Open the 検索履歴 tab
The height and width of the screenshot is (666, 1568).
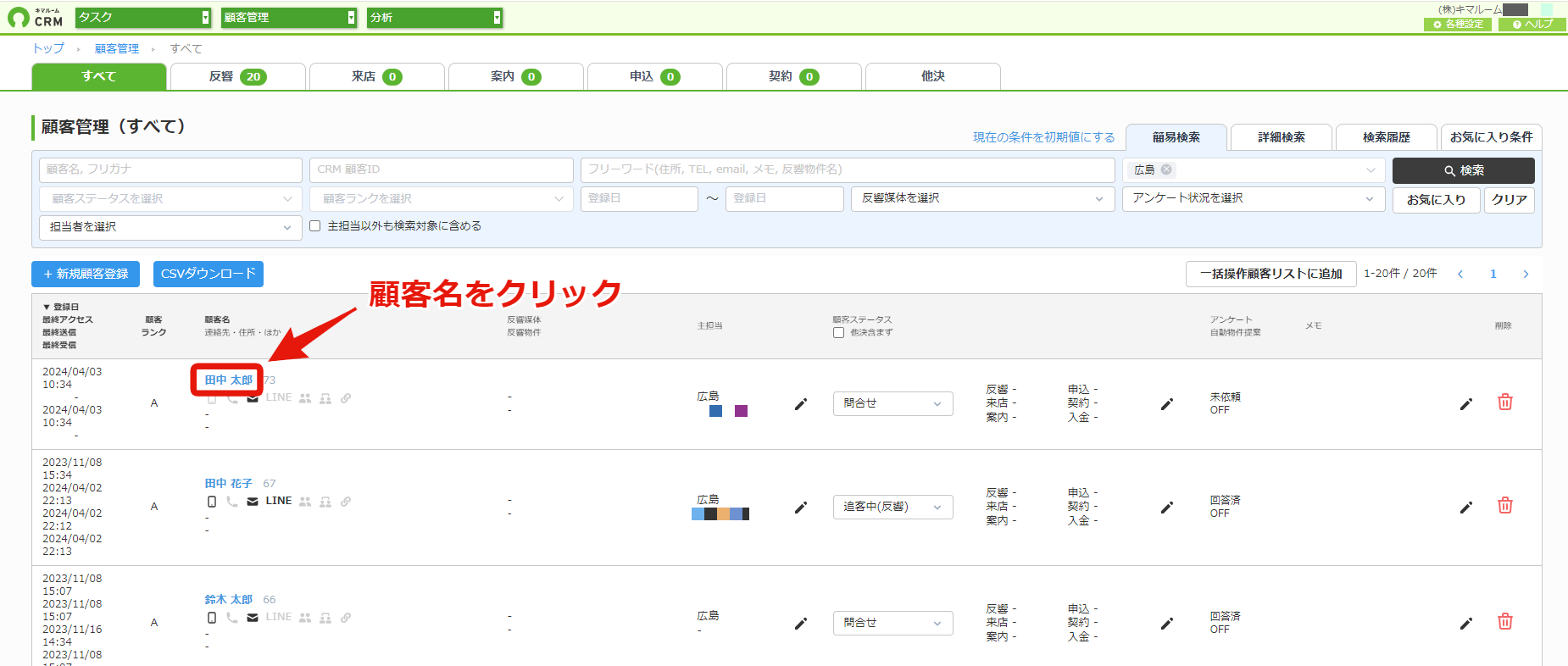coord(1386,137)
